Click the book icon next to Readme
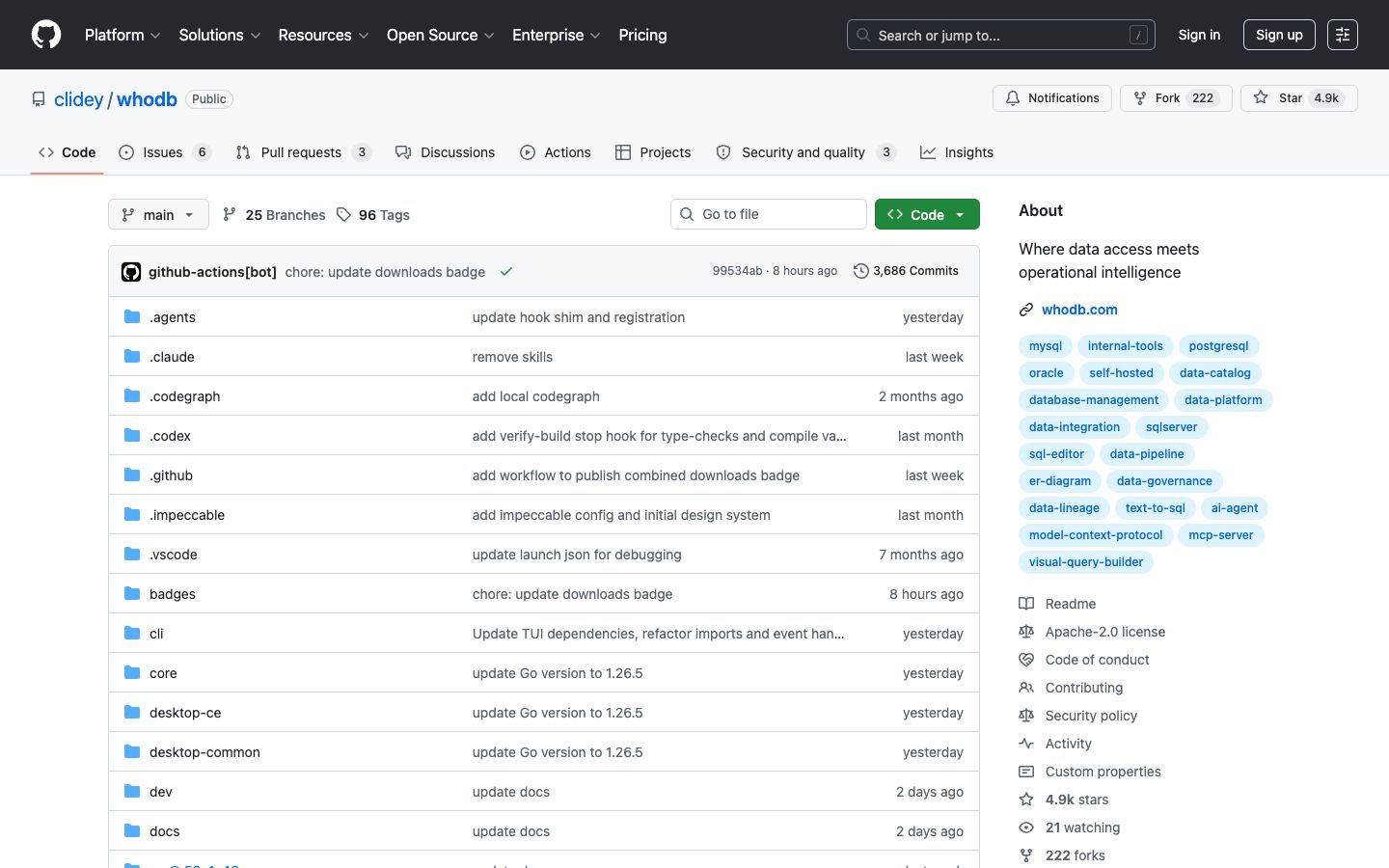The width and height of the screenshot is (1389, 868). (x=1026, y=604)
